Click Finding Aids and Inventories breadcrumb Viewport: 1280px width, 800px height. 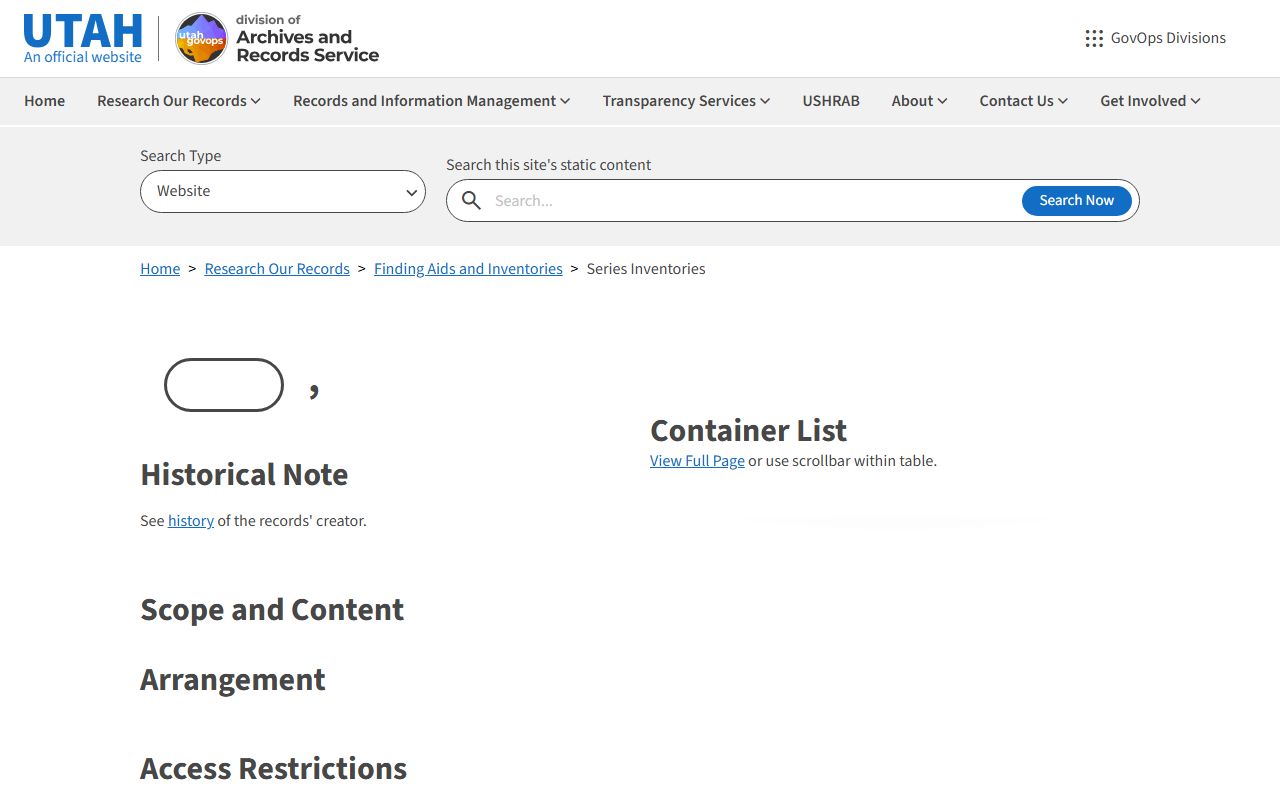468,269
